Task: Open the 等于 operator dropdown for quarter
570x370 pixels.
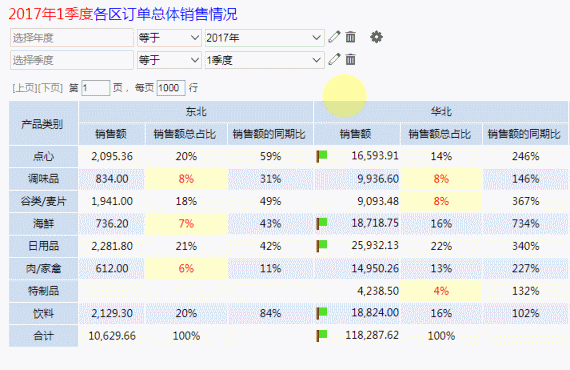Action: tap(169, 60)
